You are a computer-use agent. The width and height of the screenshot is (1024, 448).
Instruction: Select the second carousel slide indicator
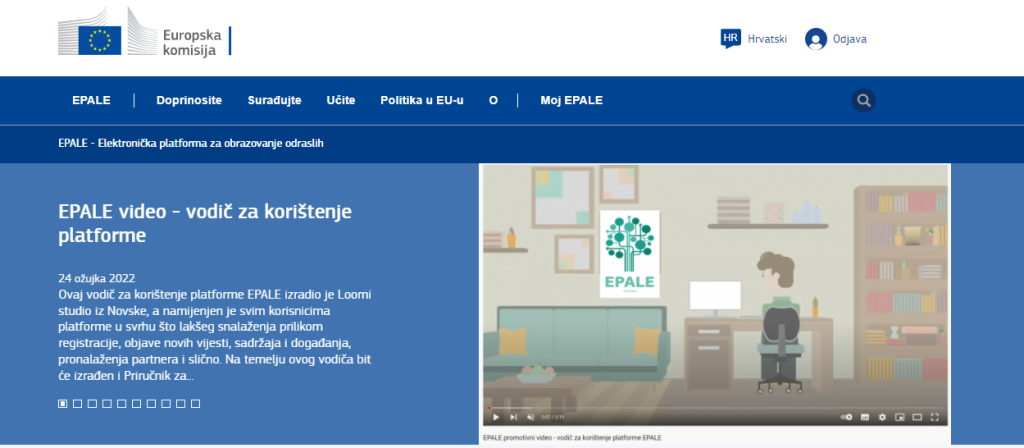77,404
